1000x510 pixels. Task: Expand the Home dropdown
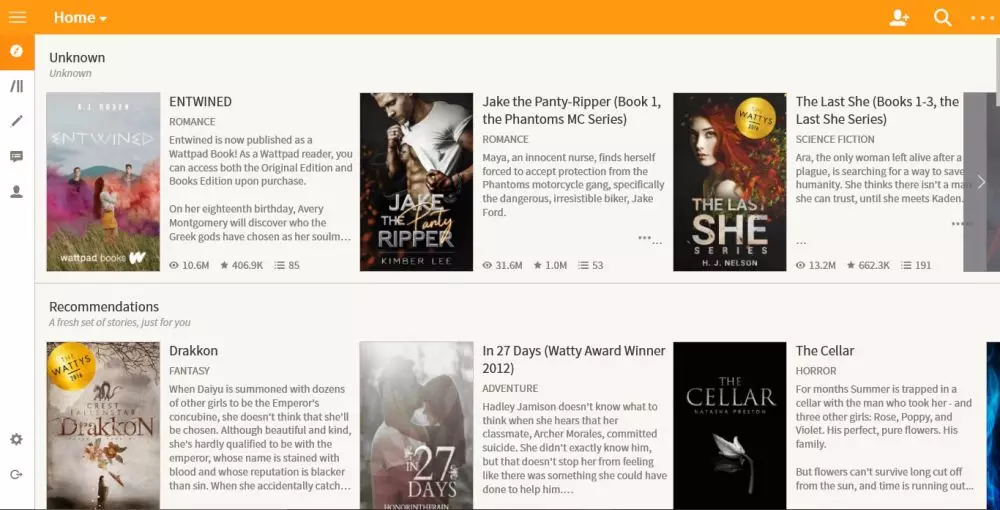[x=80, y=17]
